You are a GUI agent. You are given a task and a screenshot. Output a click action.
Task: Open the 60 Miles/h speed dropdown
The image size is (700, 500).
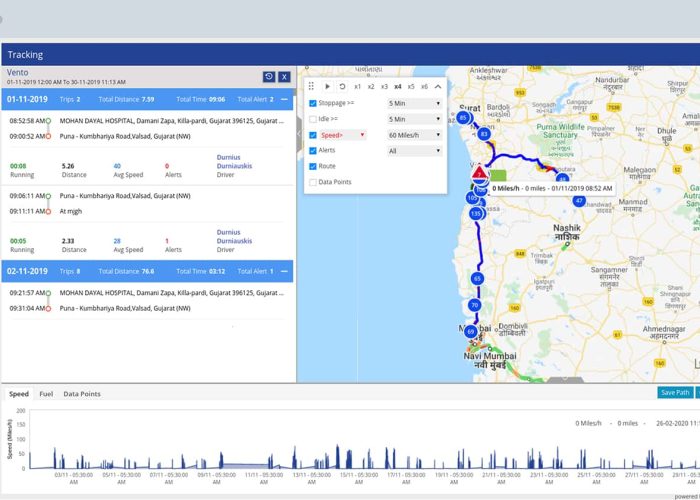(x=414, y=135)
